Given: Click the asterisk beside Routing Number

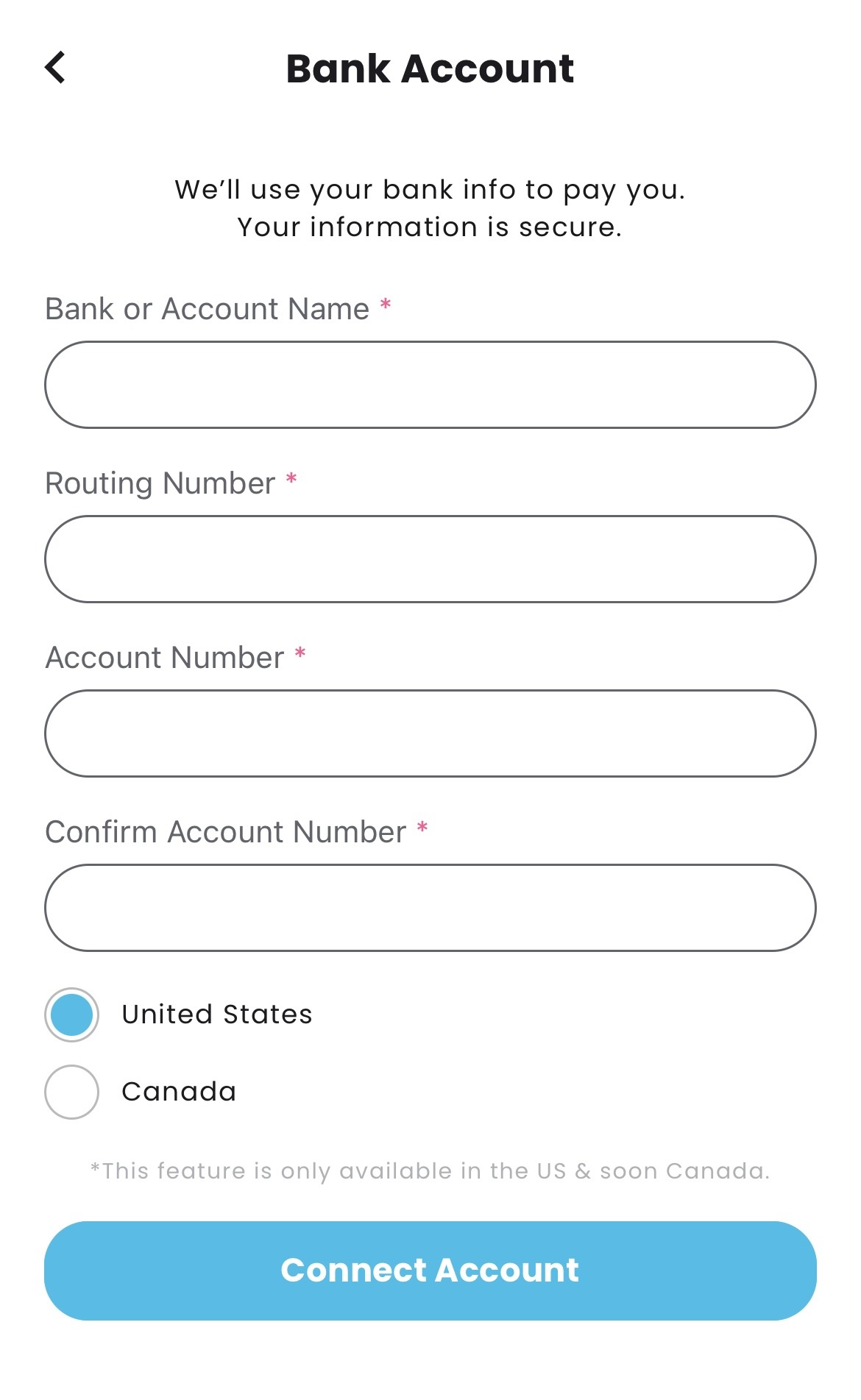Looking at the screenshot, I should click(291, 479).
